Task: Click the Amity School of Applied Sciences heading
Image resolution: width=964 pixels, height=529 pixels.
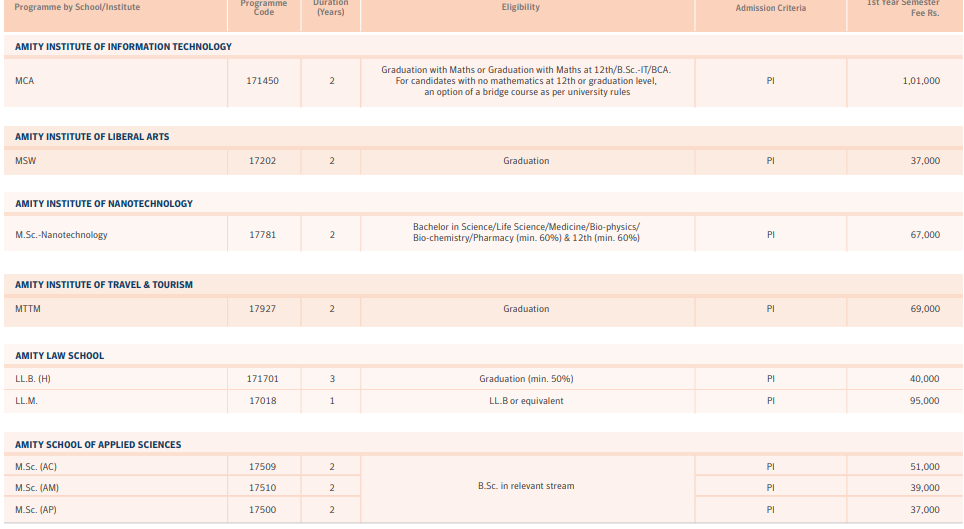Action: coord(98,445)
